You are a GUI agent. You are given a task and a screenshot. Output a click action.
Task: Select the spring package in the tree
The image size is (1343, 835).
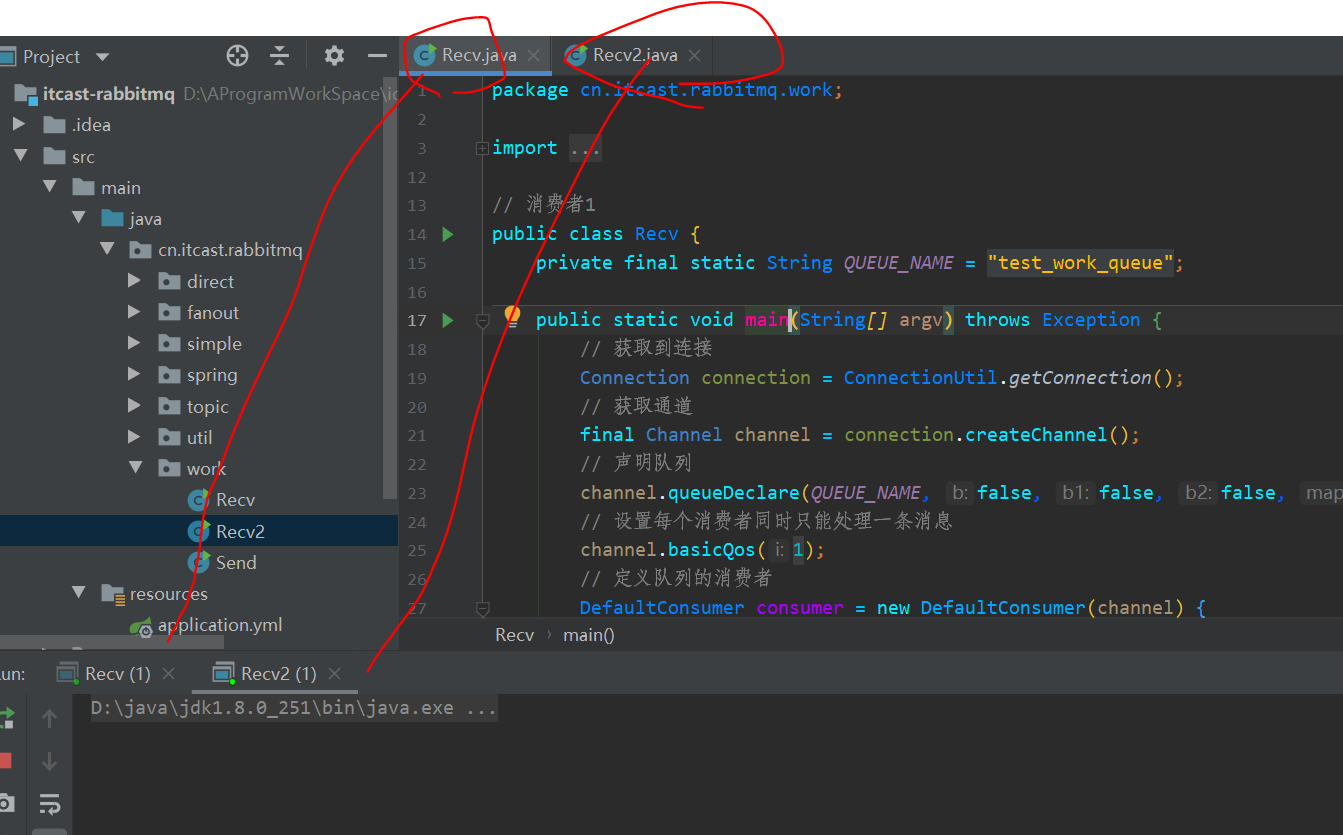tap(212, 375)
